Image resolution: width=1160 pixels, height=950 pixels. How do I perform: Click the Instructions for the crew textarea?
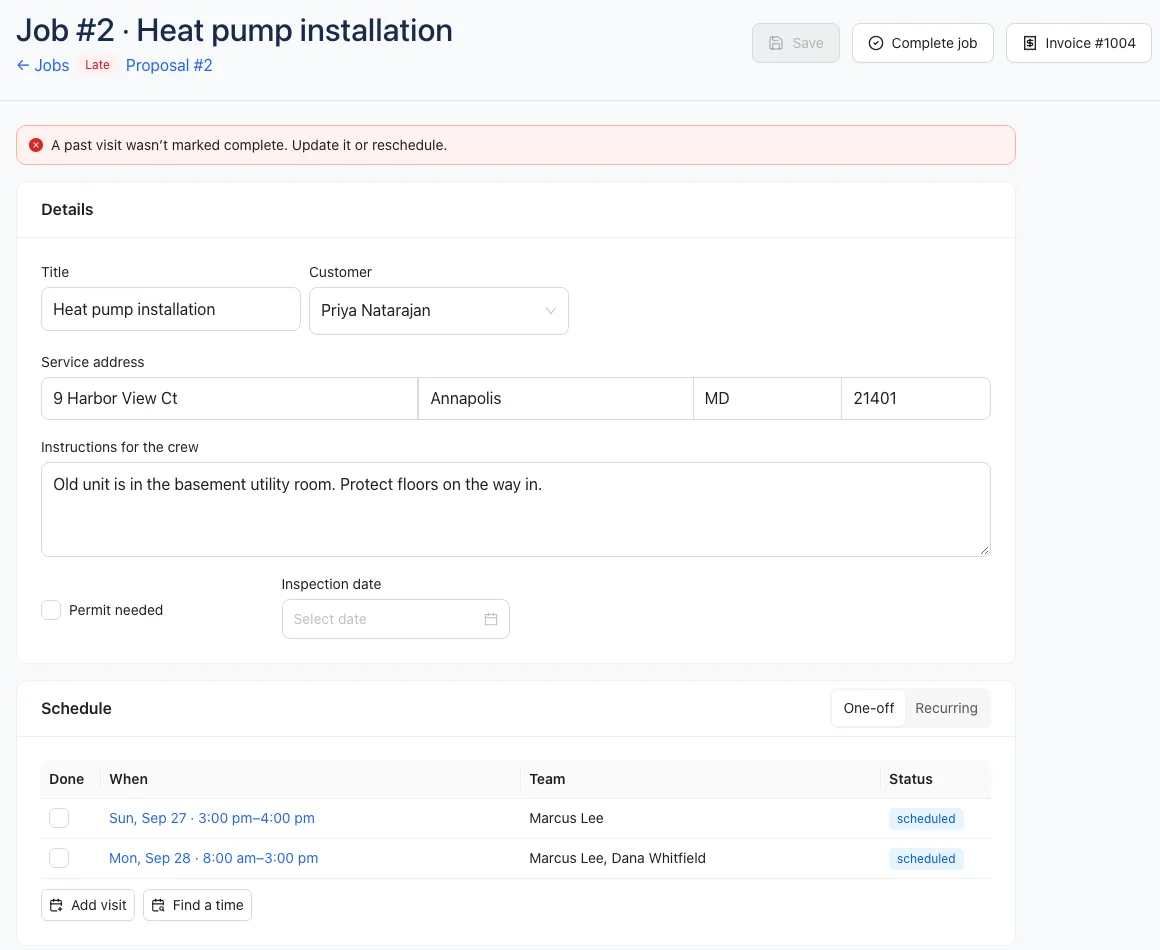[x=516, y=510]
